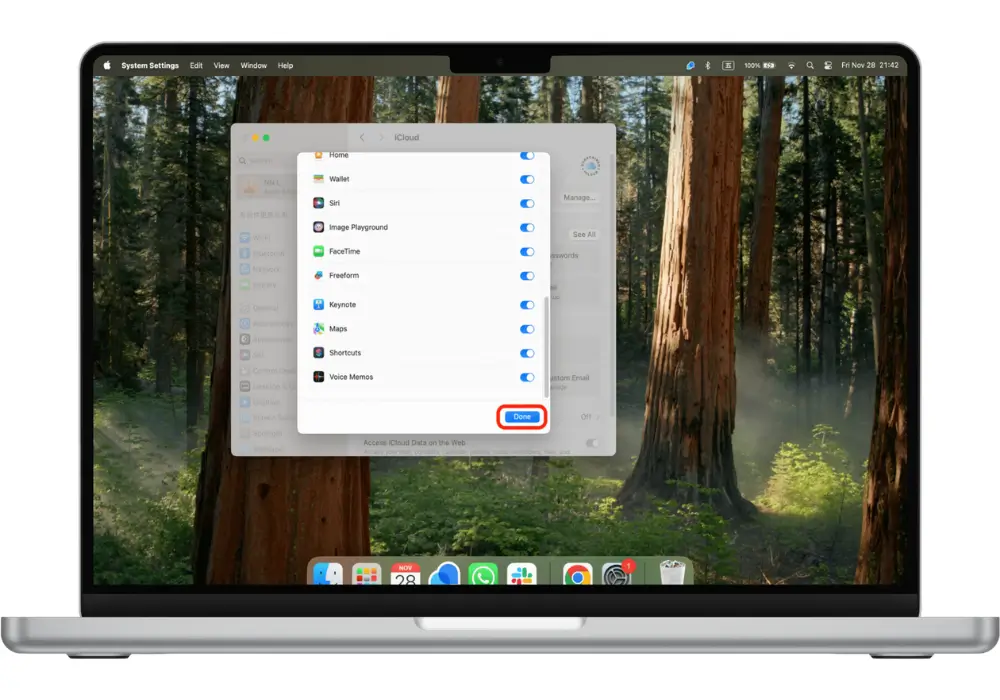Screen dimensions: 1000x700
Task: Open the Window menu
Action: [x=254, y=65]
